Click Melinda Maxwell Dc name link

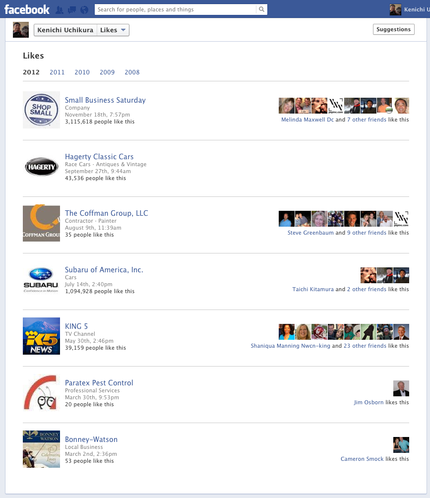click(x=307, y=119)
